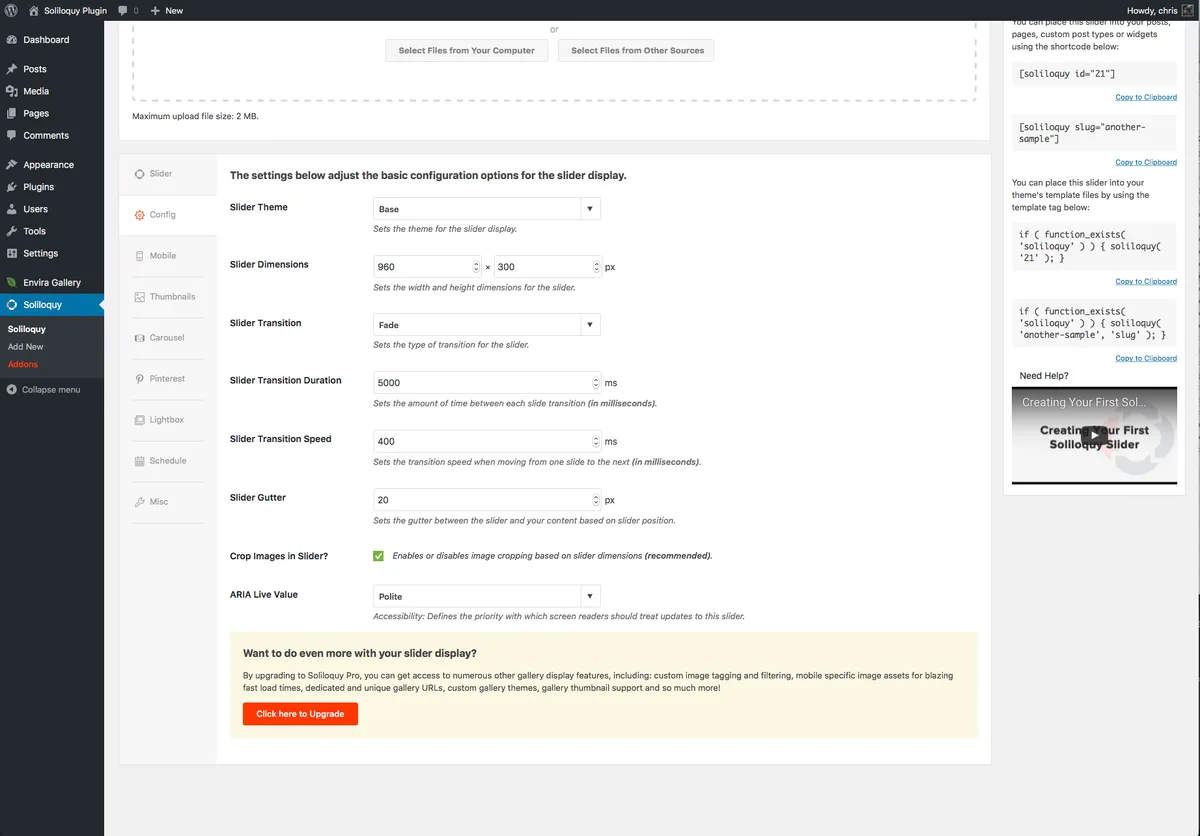Open the Soliloquy submenu item
Image resolution: width=1200 pixels, height=836 pixels.
(x=27, y=329)
